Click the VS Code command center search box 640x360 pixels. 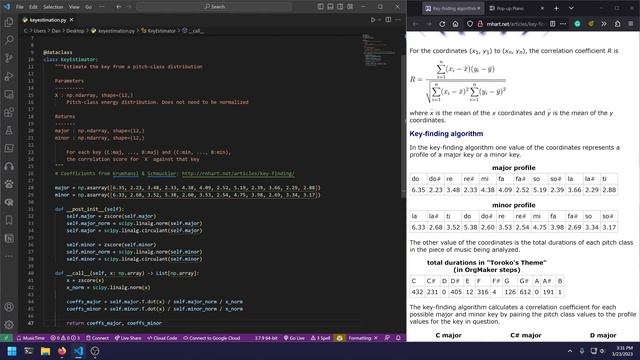point(214,7)
